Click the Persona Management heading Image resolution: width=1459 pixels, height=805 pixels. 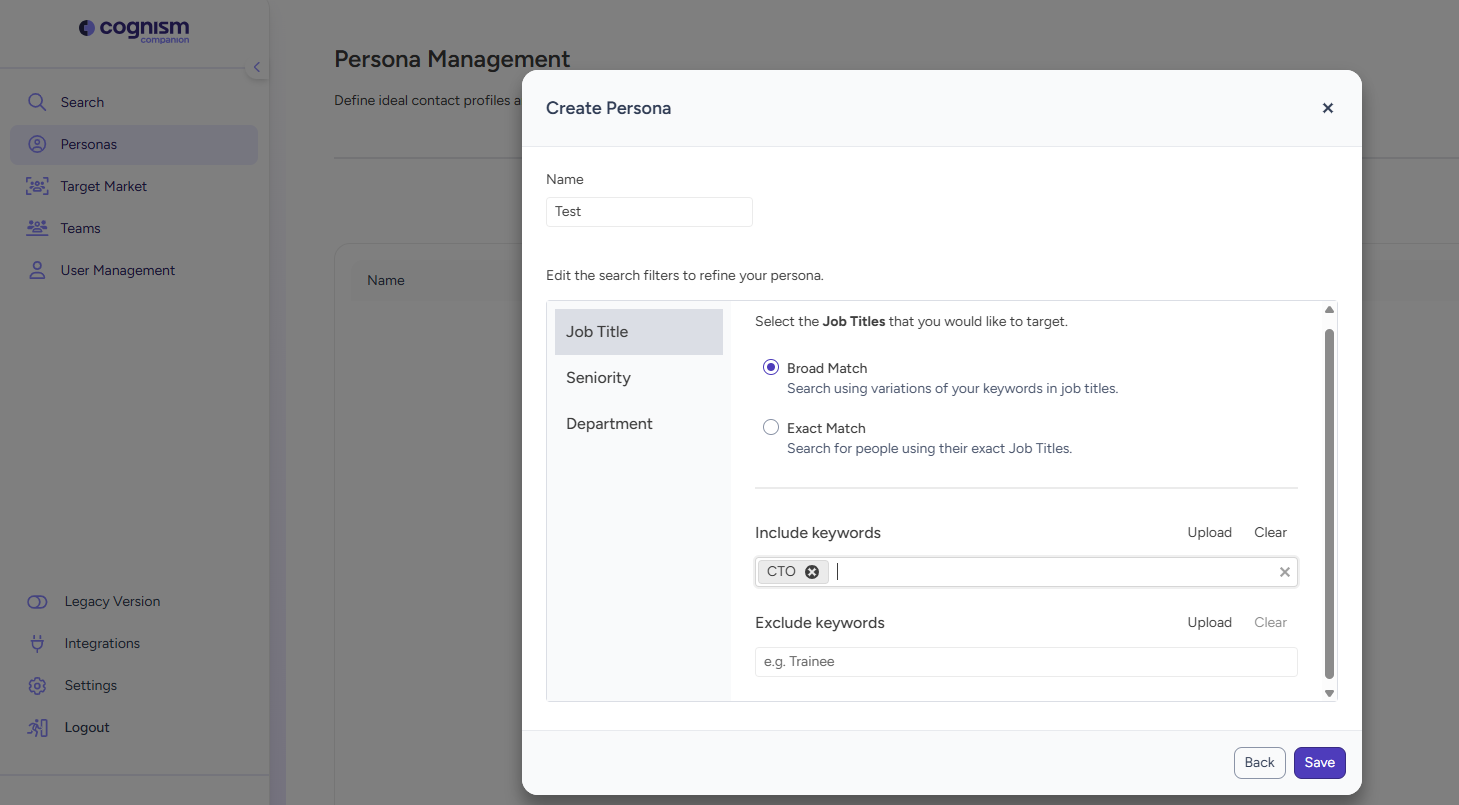(x=452, y=59)
